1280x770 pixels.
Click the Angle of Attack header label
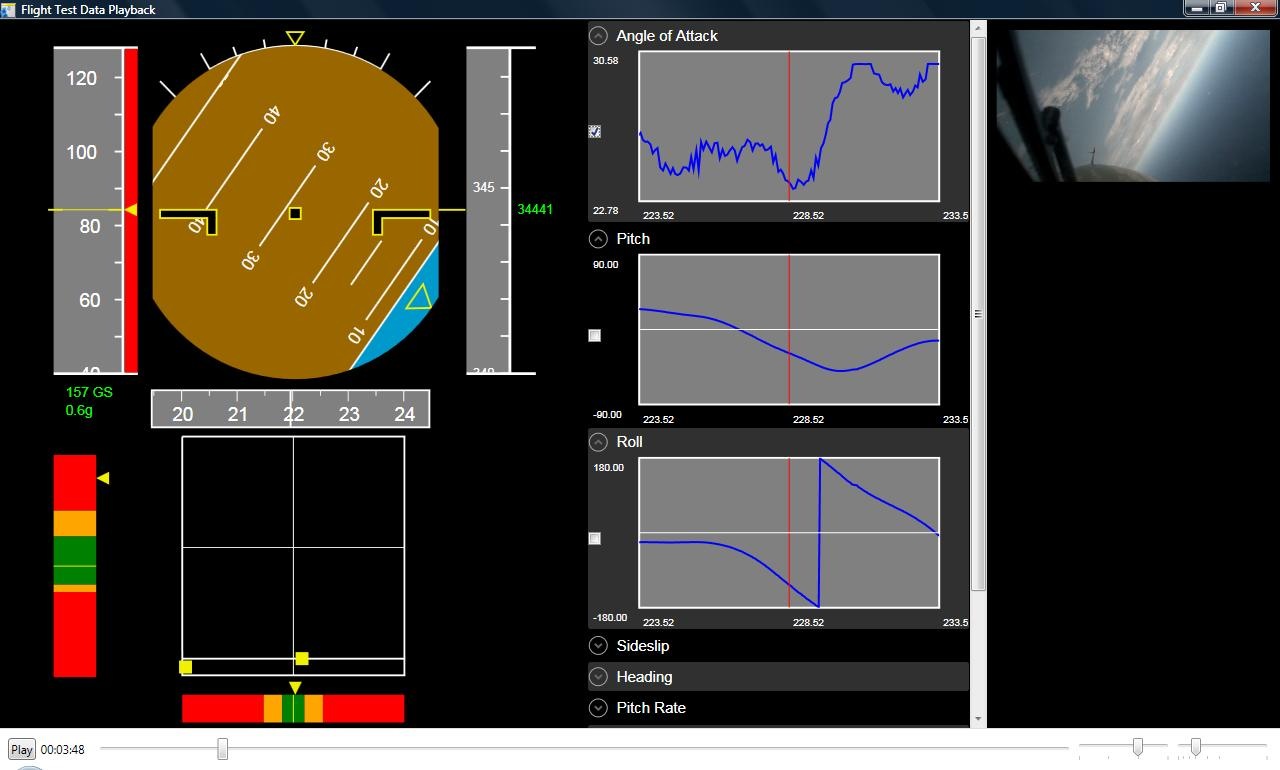(x=667, y=36)
